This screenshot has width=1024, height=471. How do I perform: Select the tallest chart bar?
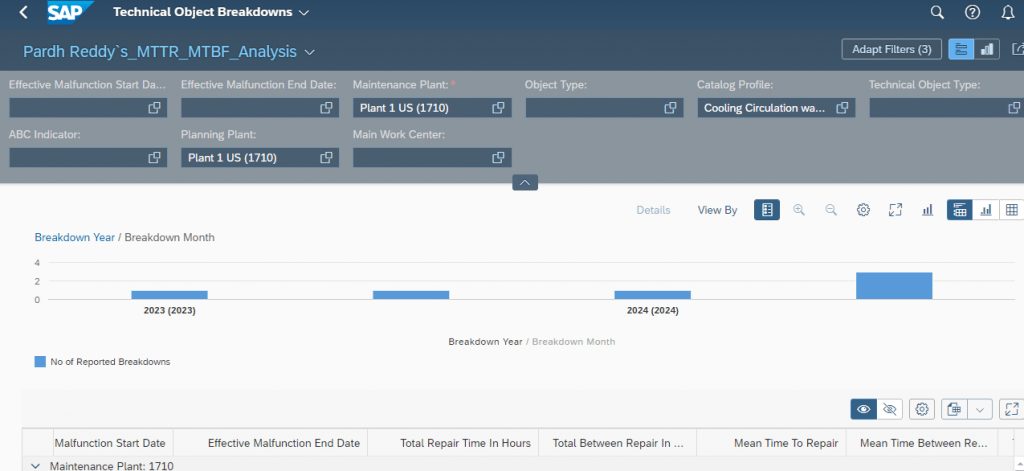[x=894, y=285]
